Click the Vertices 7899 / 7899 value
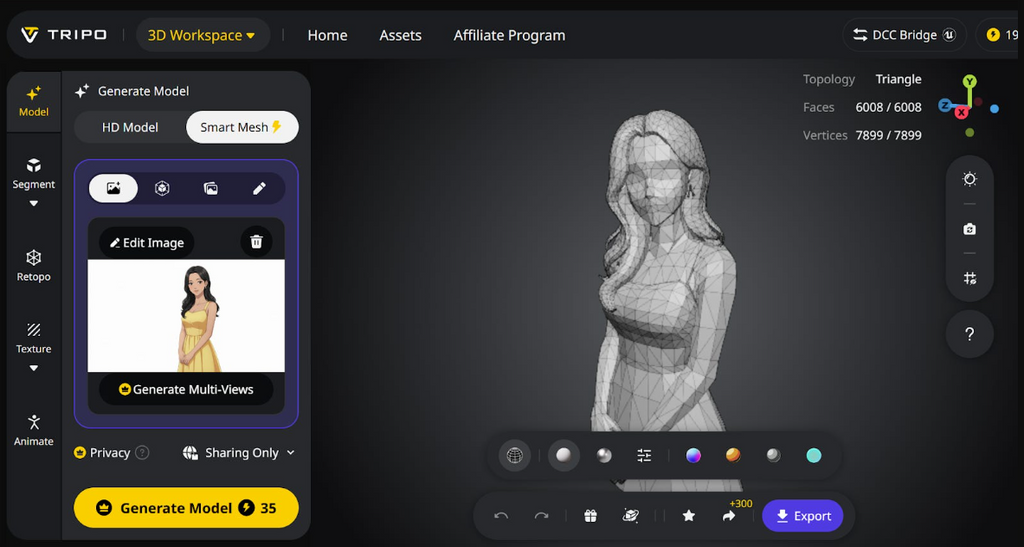 888,135
